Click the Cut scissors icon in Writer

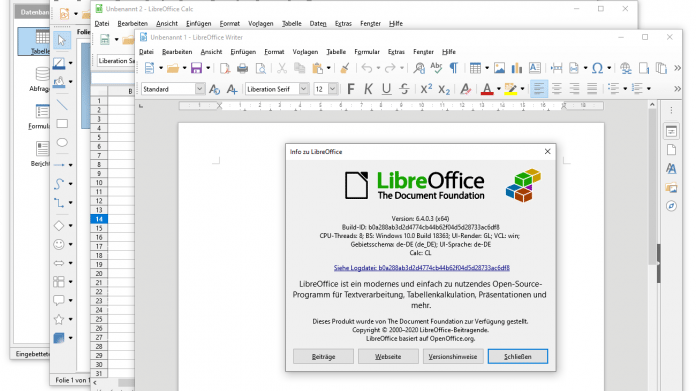click(281, 68)
